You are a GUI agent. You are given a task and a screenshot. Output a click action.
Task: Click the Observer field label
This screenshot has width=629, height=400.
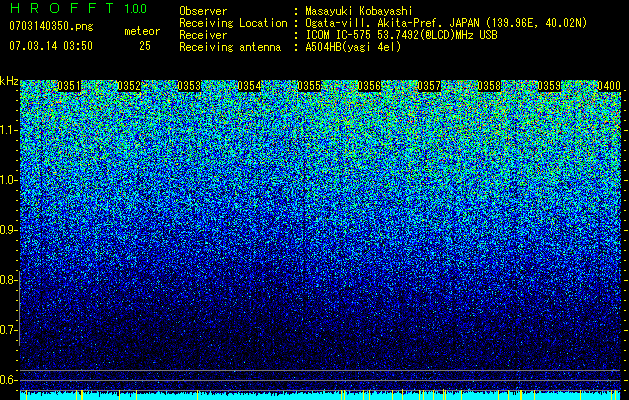(203, 12)
